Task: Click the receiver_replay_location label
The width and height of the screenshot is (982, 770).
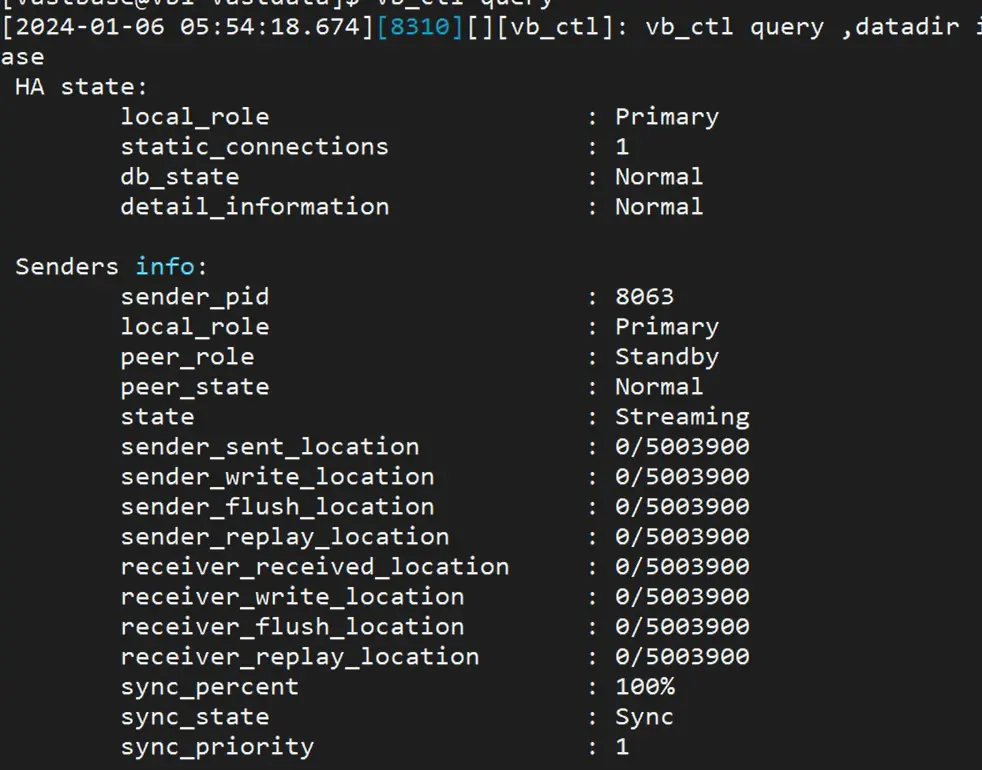Action: point(299,657)
